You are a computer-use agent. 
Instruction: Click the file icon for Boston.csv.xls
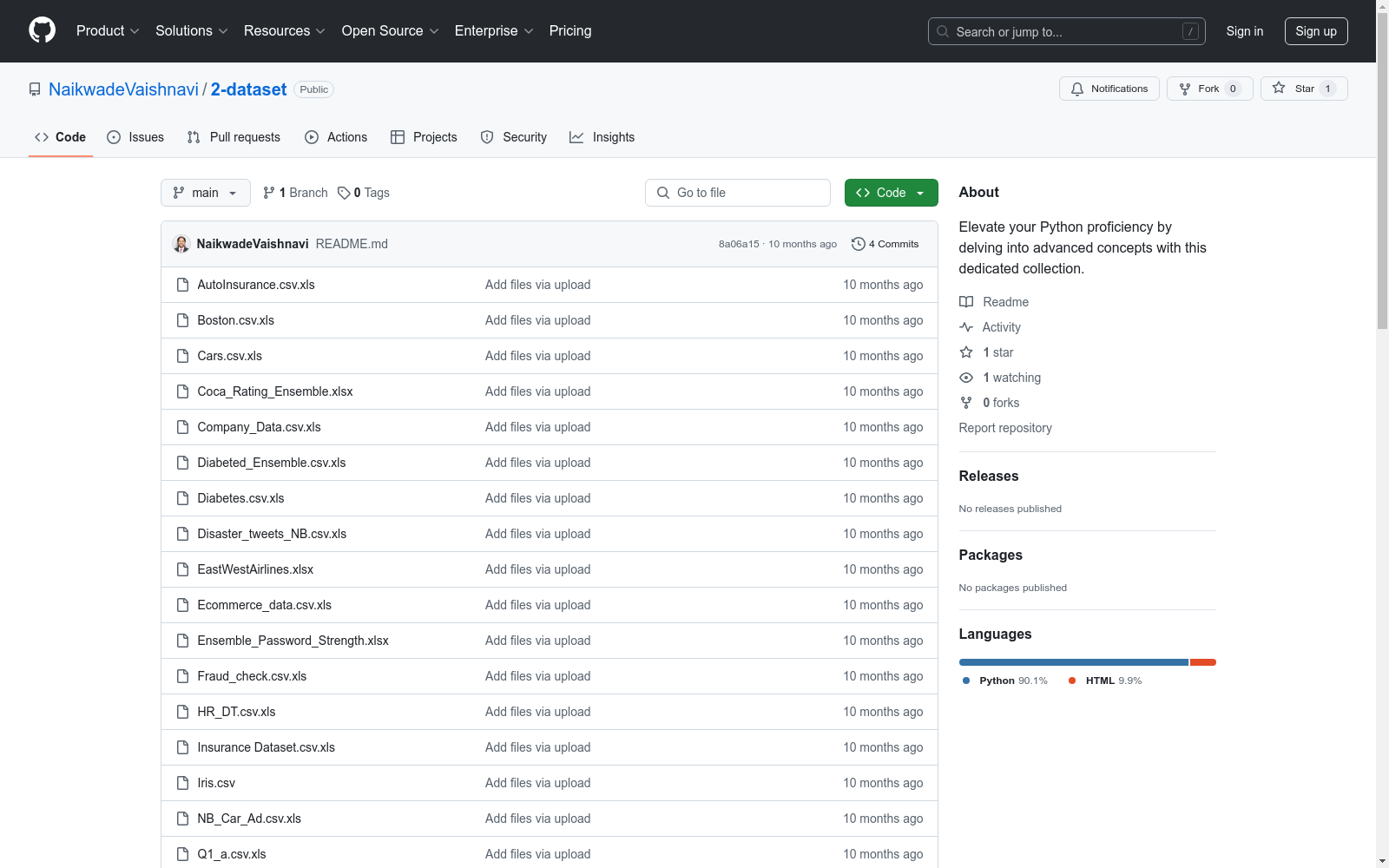tap(182, 320)
